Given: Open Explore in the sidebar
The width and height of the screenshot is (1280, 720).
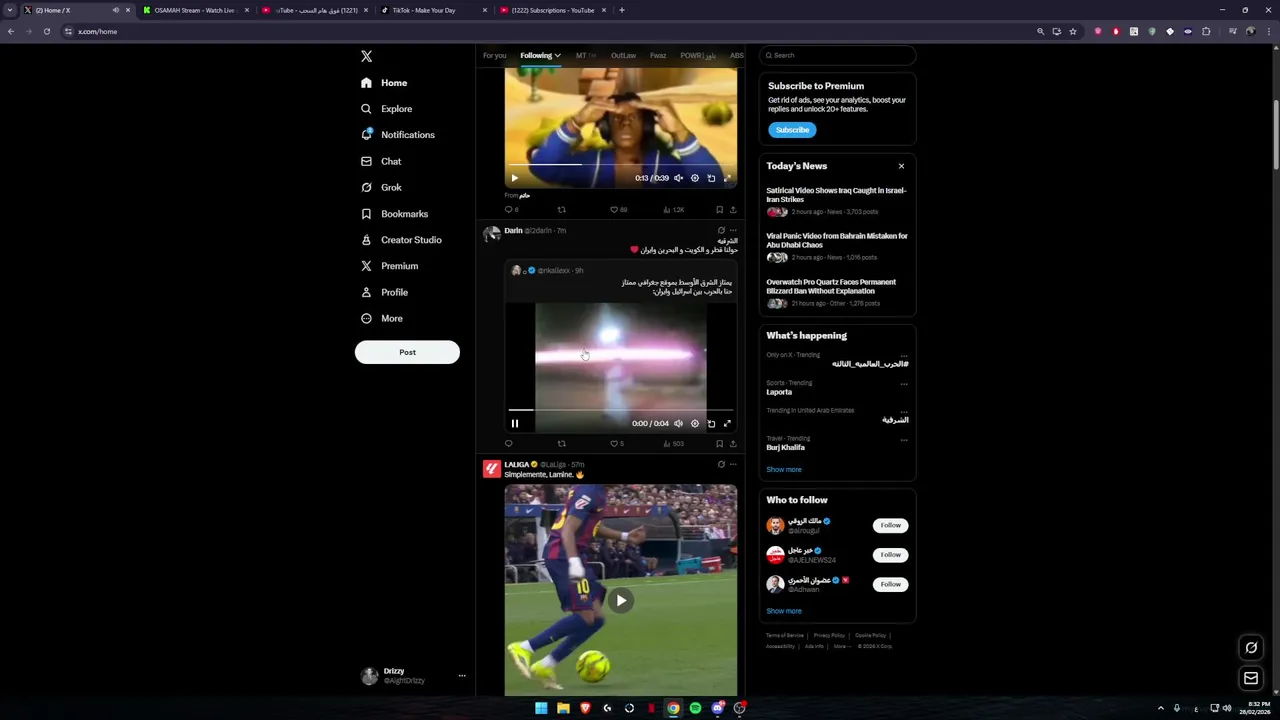Looking at the screenshot, I should tap(386, 109).
